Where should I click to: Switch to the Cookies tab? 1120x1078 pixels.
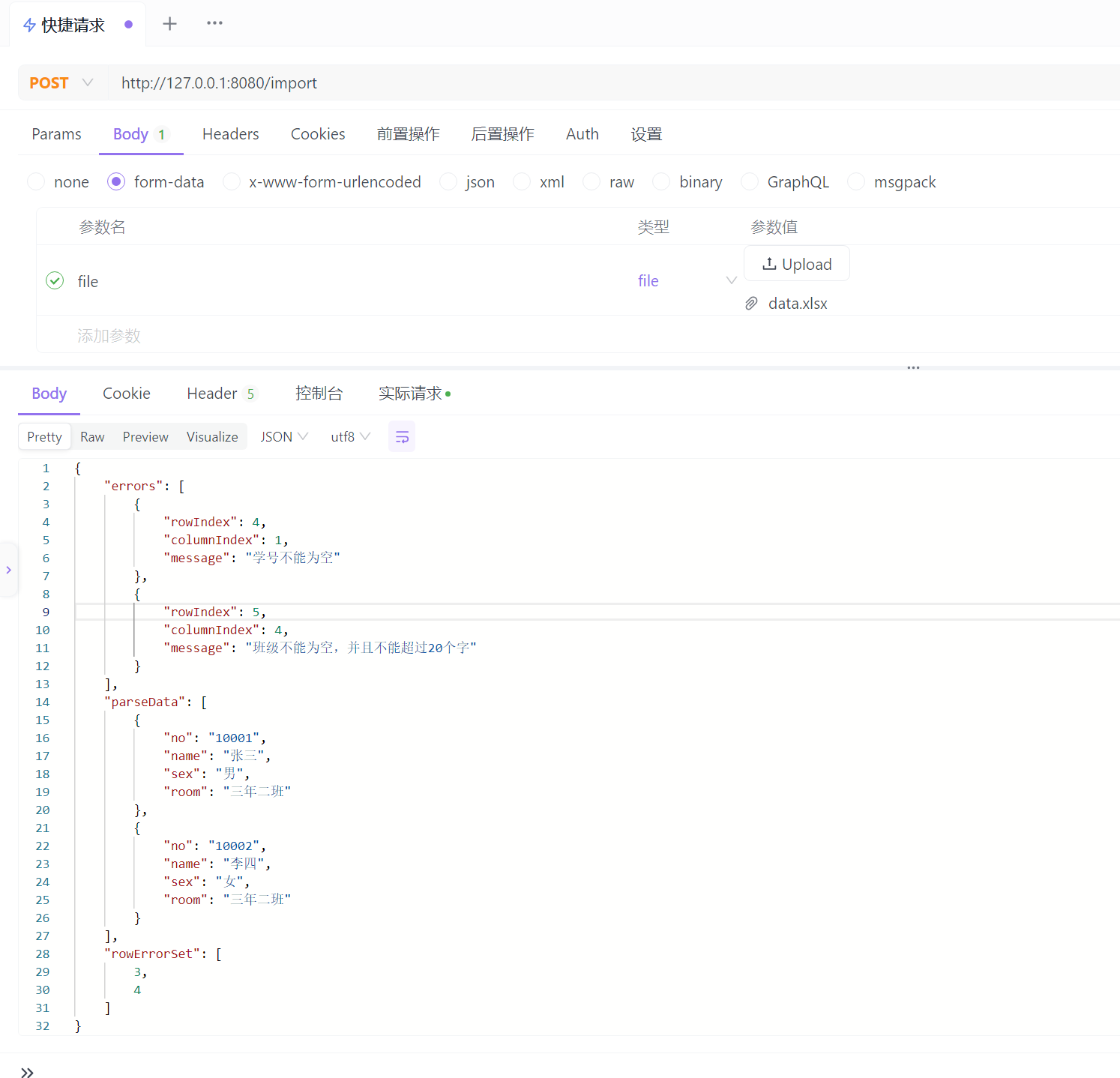pyautogui.click(x=318, y=134)
